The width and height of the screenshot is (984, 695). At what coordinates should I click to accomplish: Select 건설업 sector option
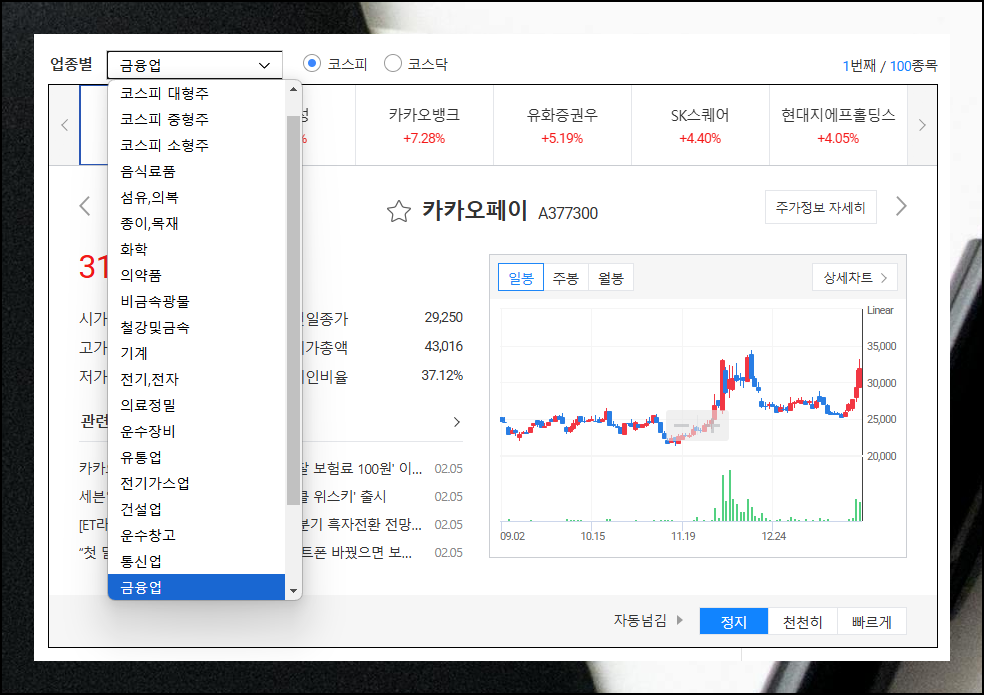coord(196,509)
